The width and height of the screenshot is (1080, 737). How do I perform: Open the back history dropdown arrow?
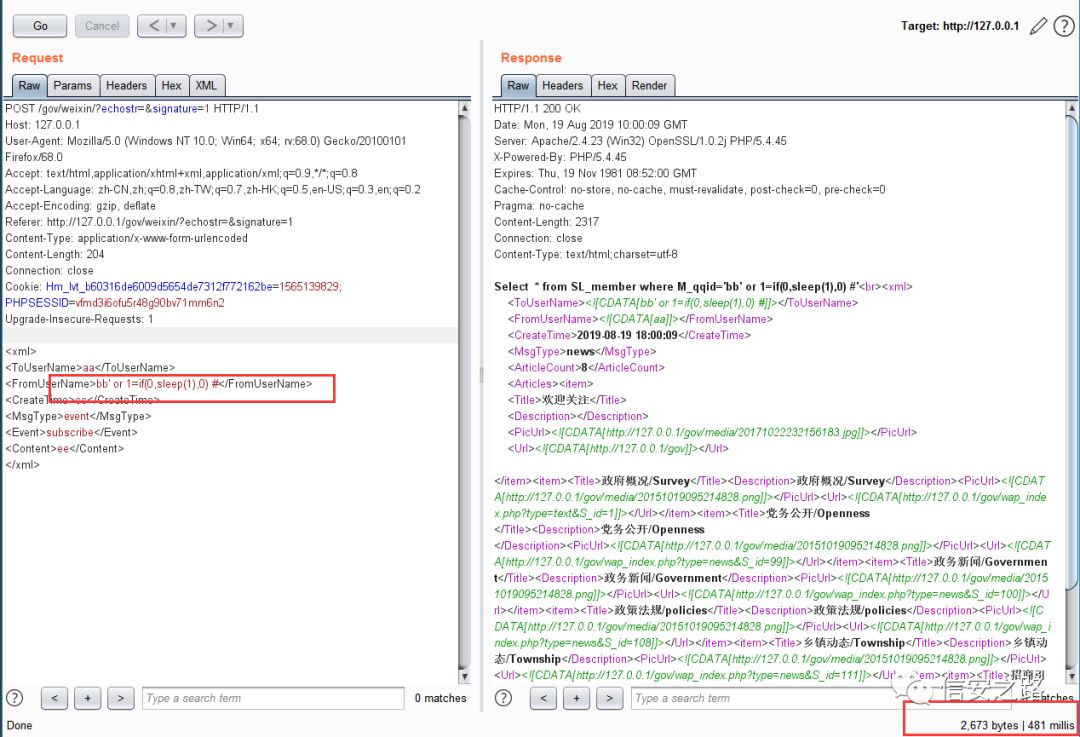[175, 26]
